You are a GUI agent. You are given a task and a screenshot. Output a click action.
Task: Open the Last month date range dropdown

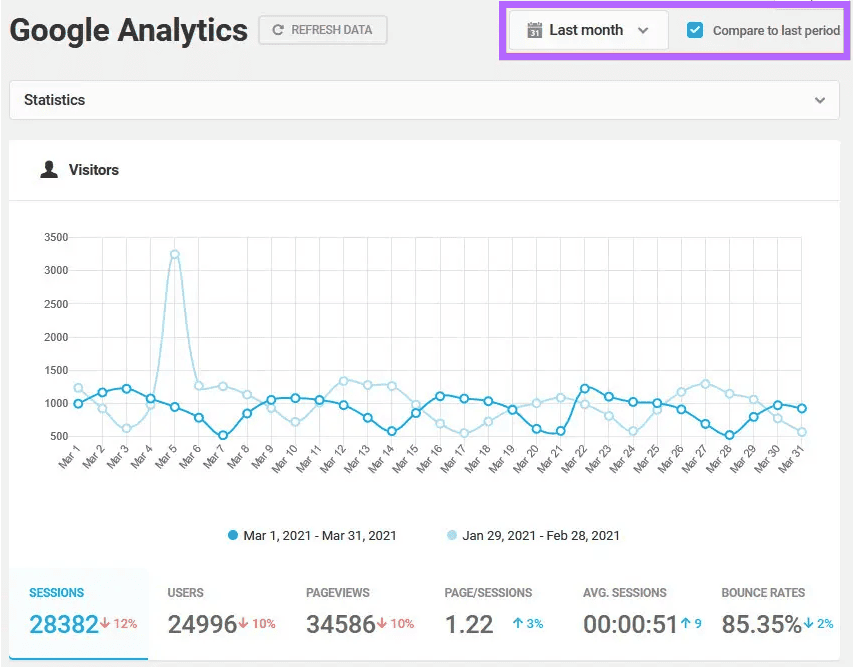pos(588,30)
